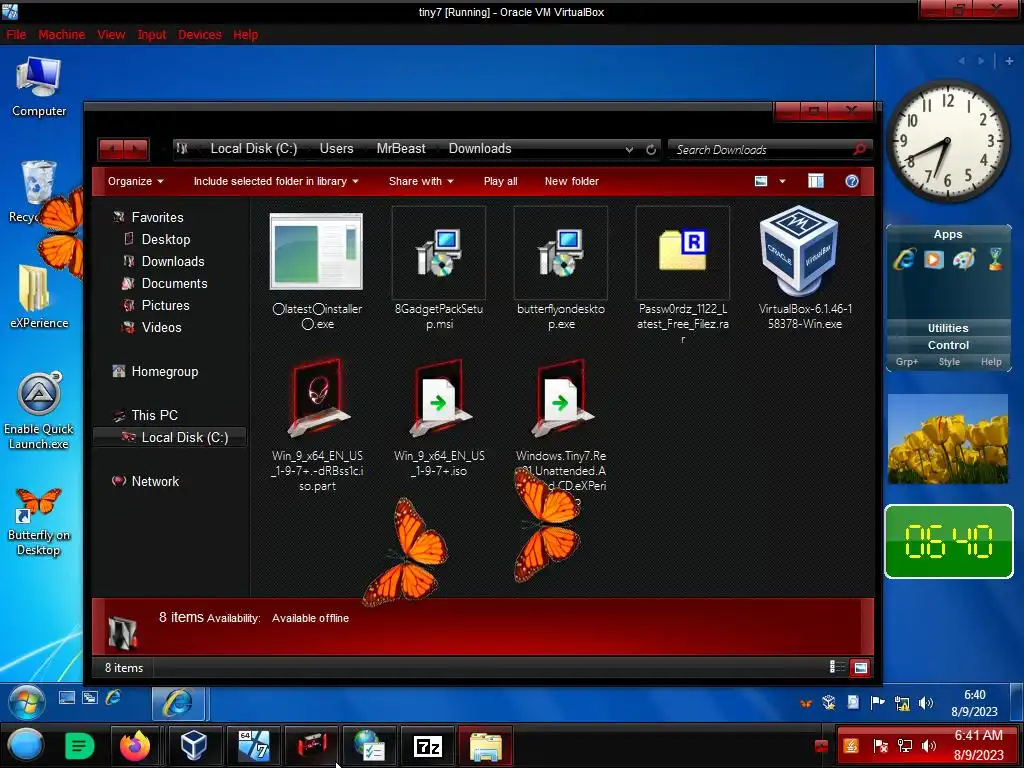Switch to large icons view in status bar
This screenshot has width=1024, height=768.
tap(860, 667)
